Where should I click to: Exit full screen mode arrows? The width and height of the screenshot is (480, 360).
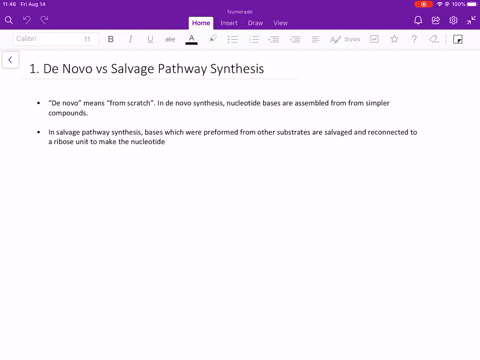coord(471,20)
